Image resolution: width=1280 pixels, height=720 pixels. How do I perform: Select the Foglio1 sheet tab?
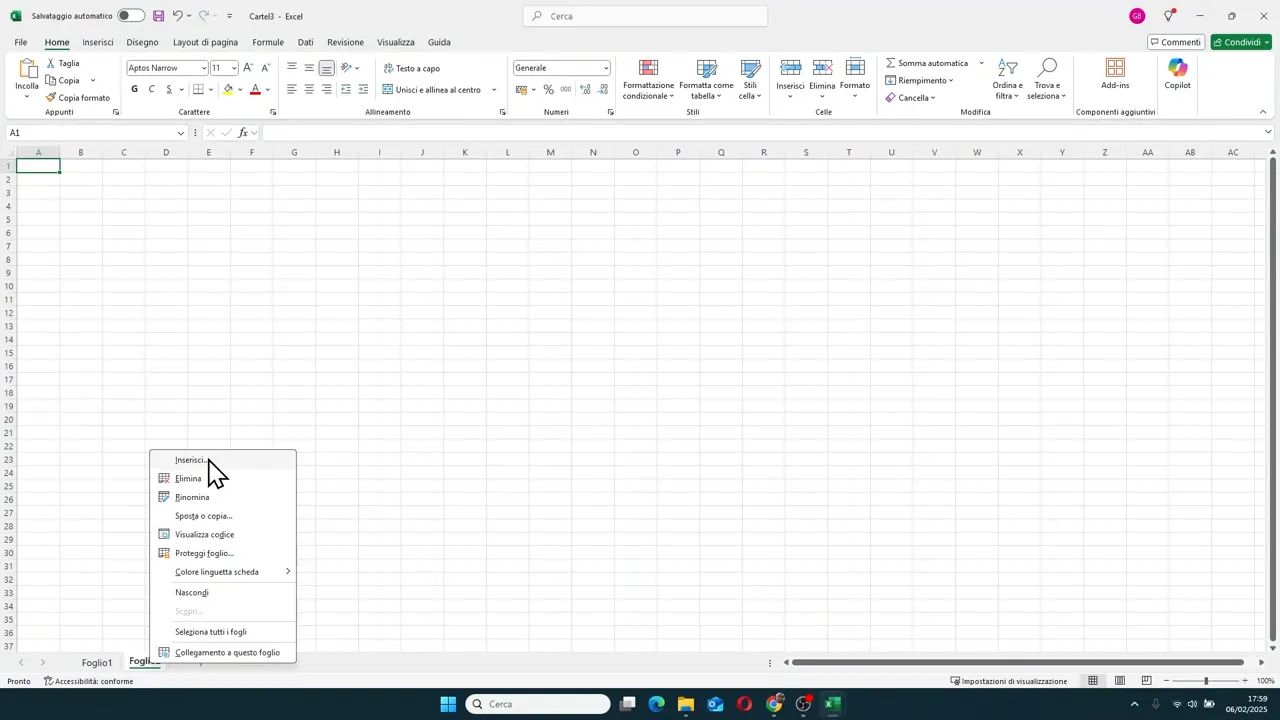tap(97, 663)
